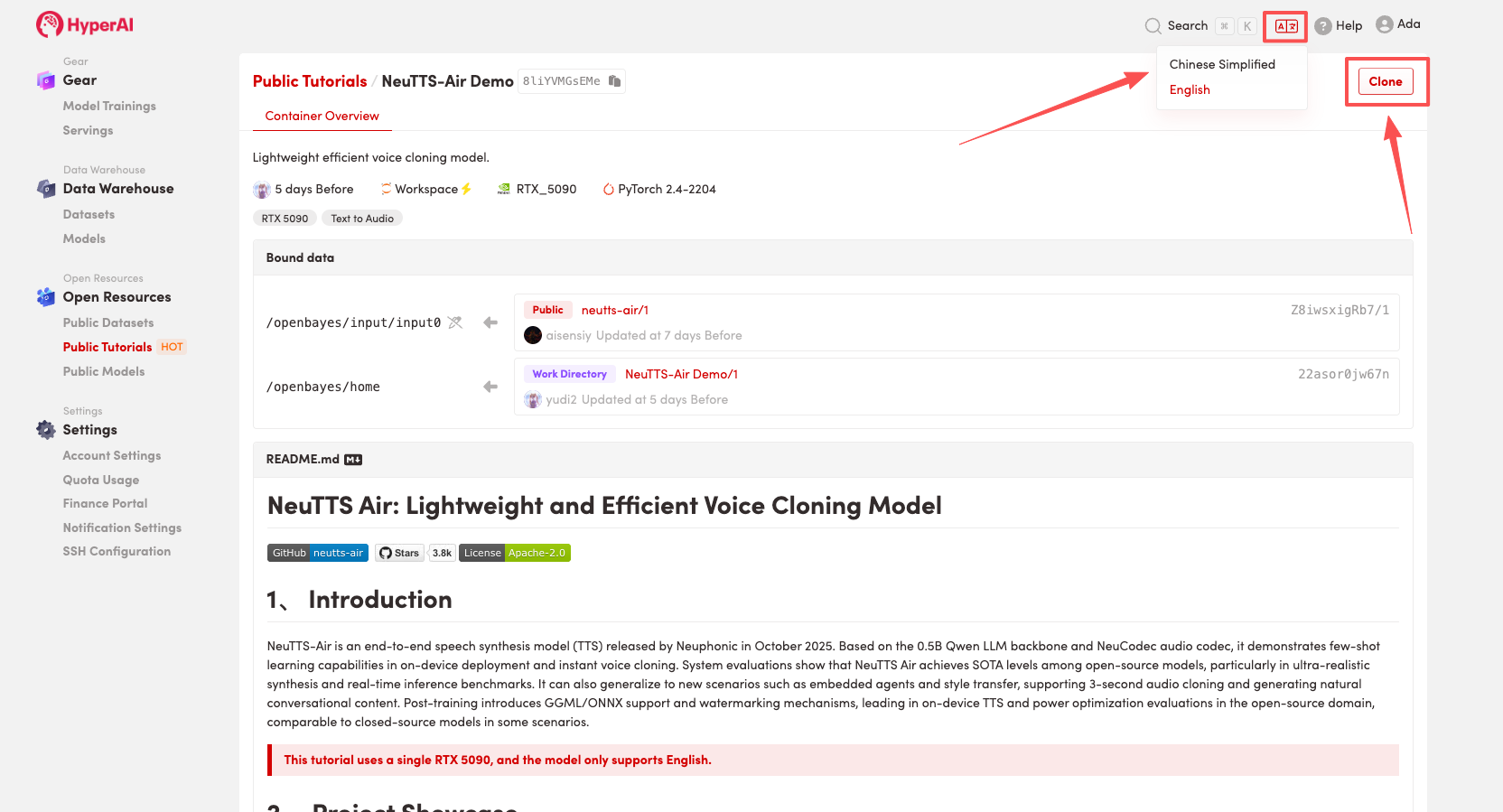Open Model Trainings in the sidebar

[109, 106]
